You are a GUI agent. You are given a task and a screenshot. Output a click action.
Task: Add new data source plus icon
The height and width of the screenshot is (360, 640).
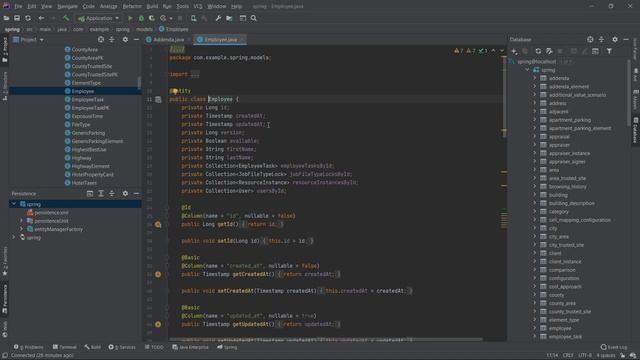click(514, 51)
